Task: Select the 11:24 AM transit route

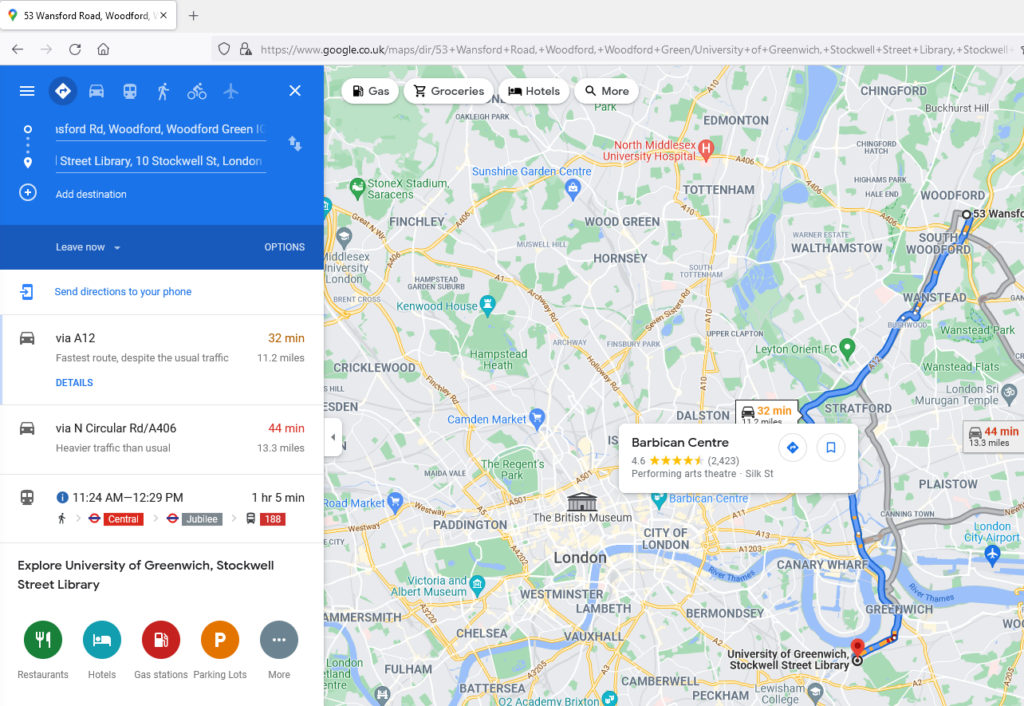Action: click(162, 508)
